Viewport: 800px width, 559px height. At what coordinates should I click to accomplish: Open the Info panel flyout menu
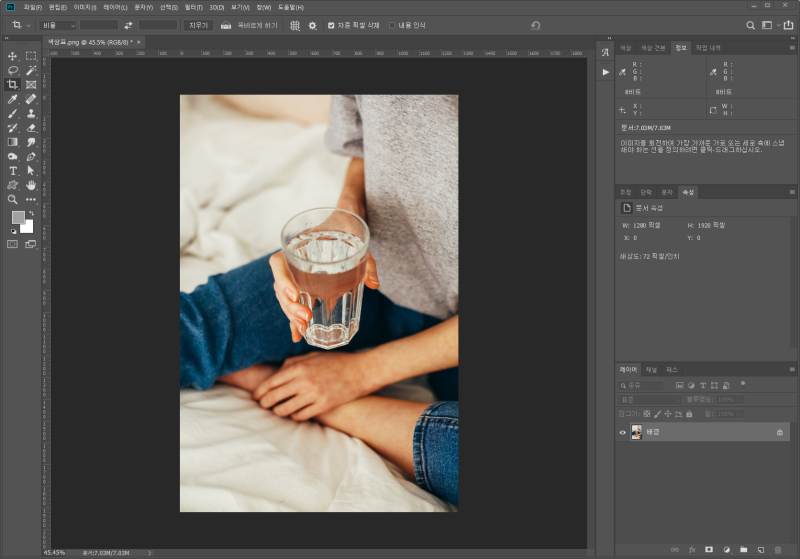[792, 47]
